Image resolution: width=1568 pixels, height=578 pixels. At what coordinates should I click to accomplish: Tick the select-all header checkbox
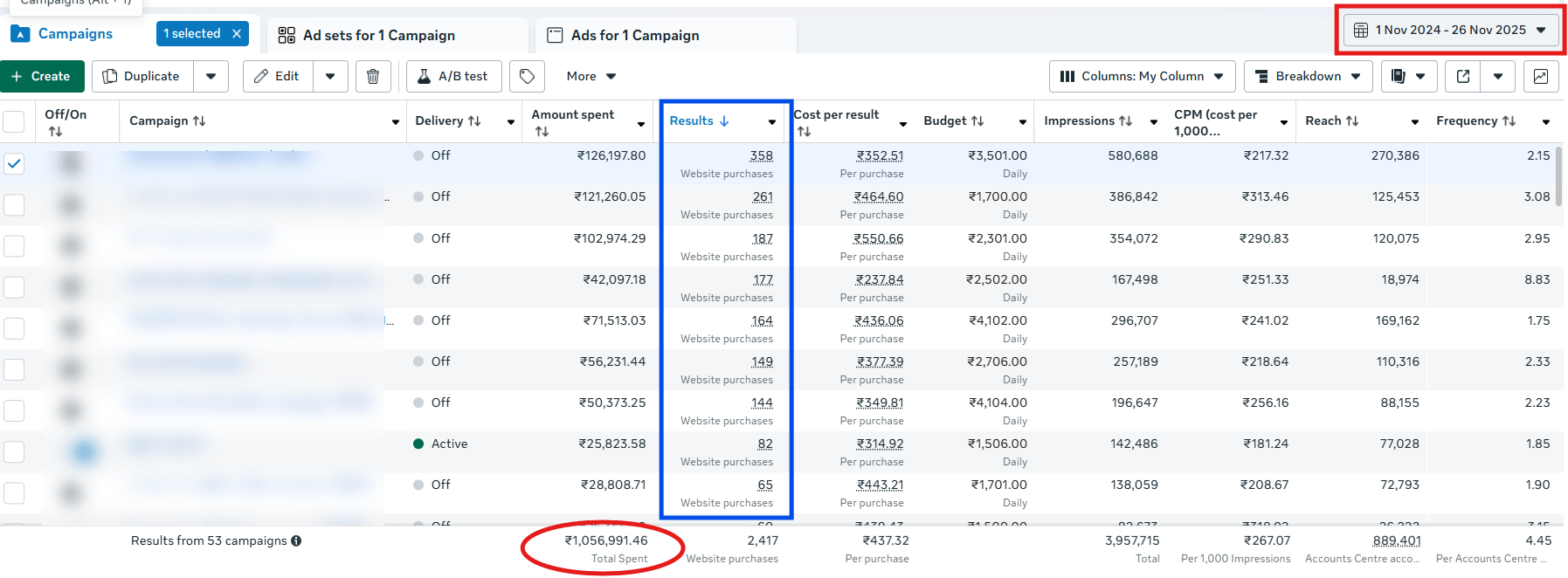coord(14,121)
